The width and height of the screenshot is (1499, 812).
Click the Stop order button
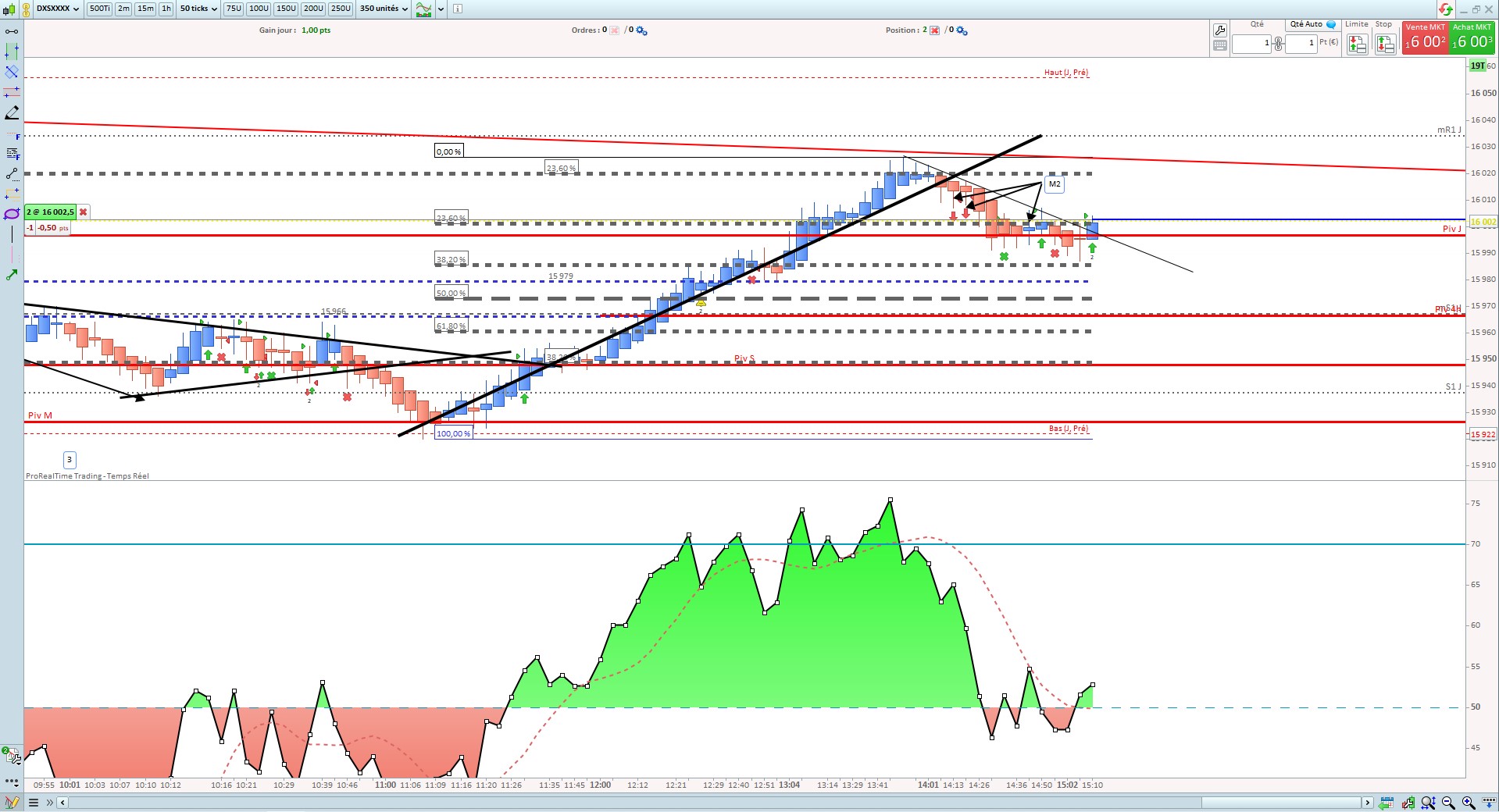pos(1385,45)
